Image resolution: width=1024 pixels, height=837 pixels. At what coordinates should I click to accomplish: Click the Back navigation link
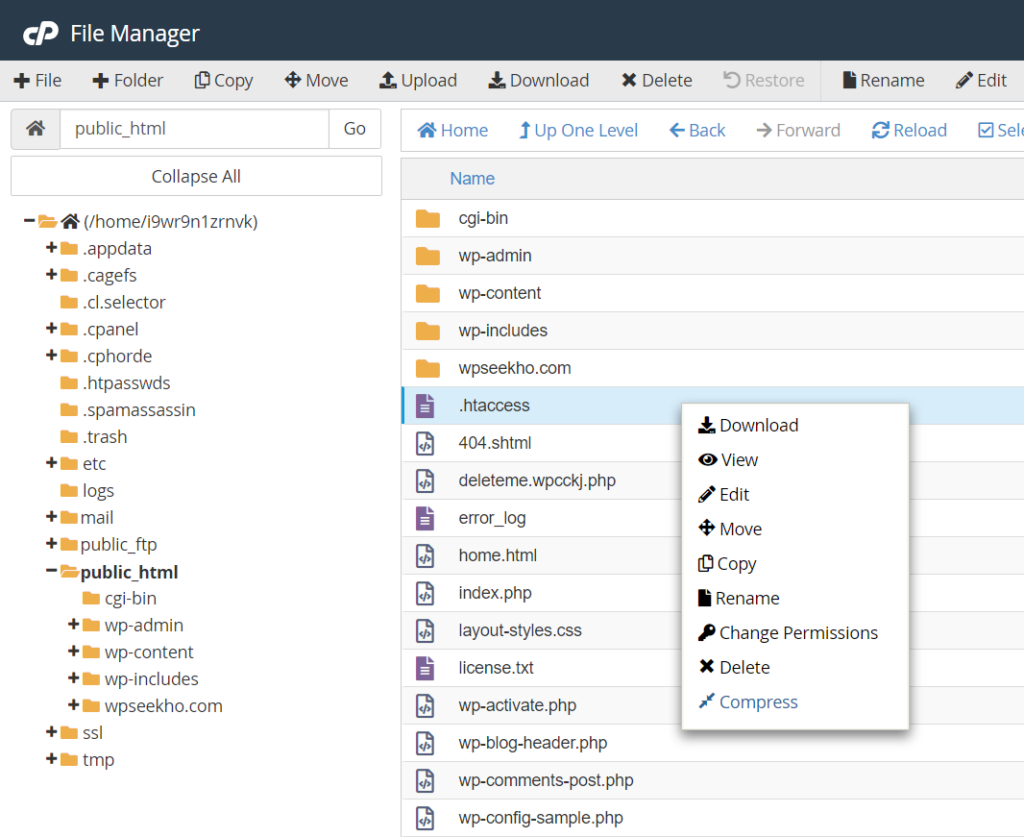pos(697,131)
